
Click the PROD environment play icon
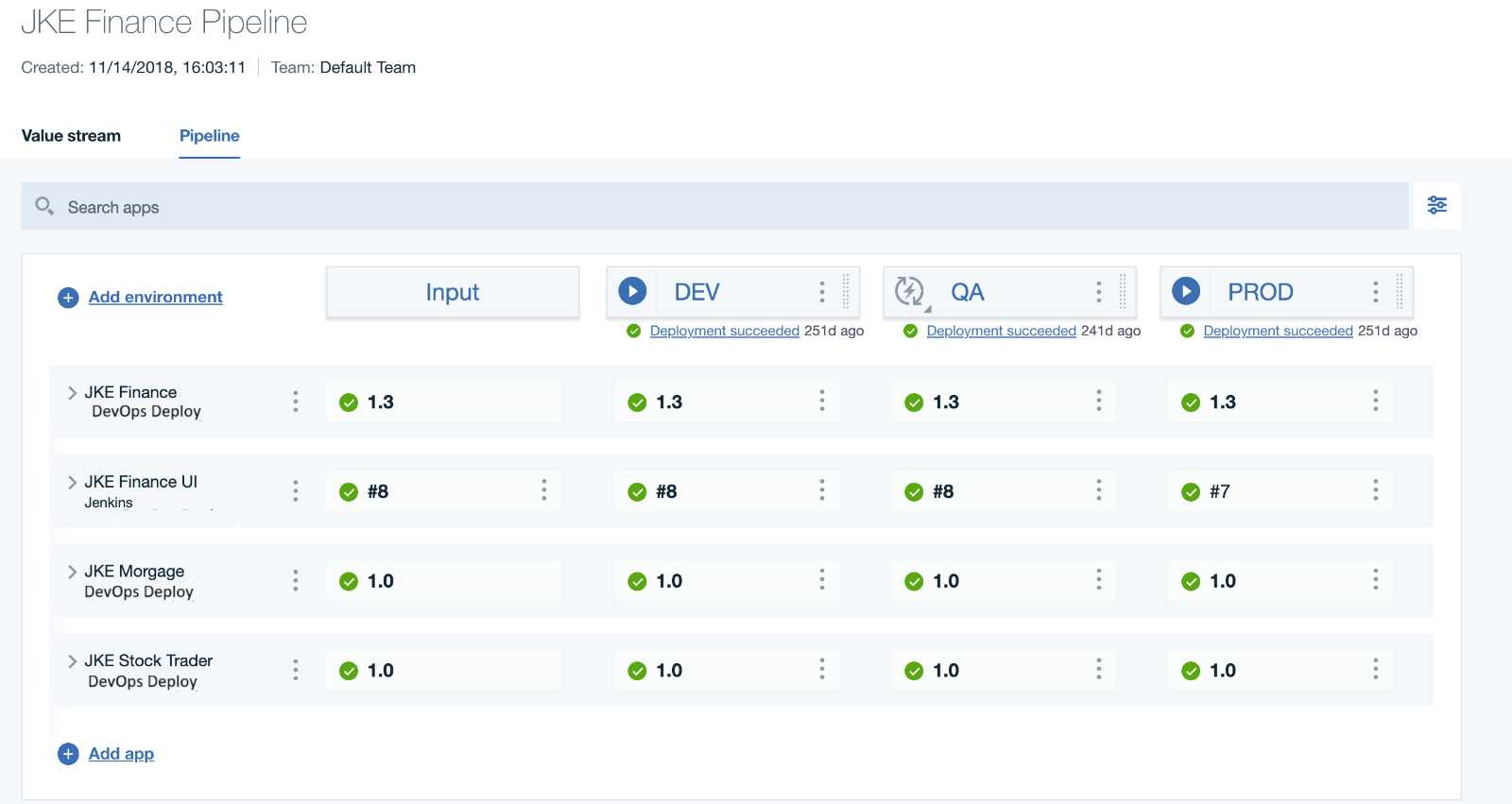1186,291
